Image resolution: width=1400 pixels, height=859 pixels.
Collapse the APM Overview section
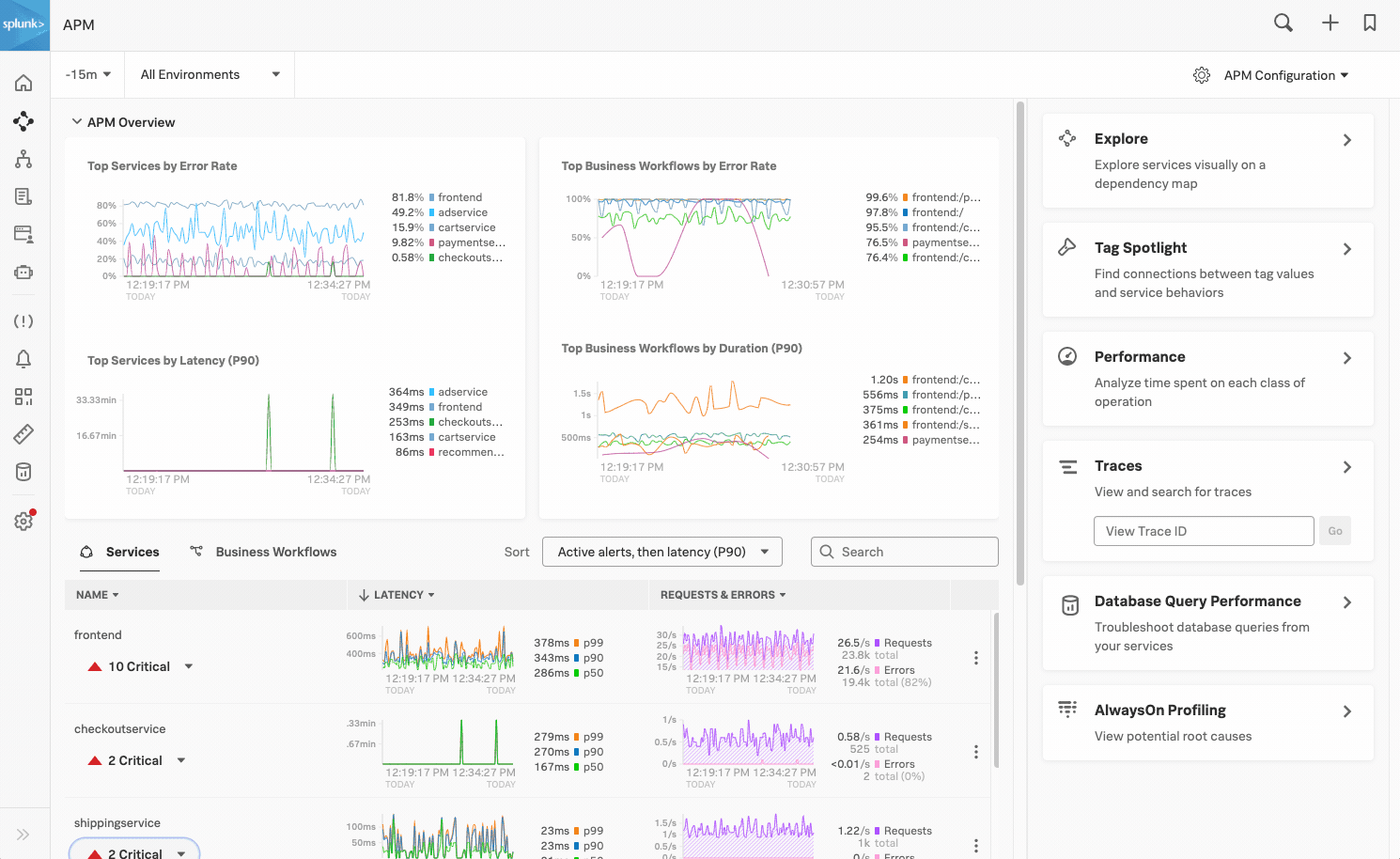coord(76,121)
